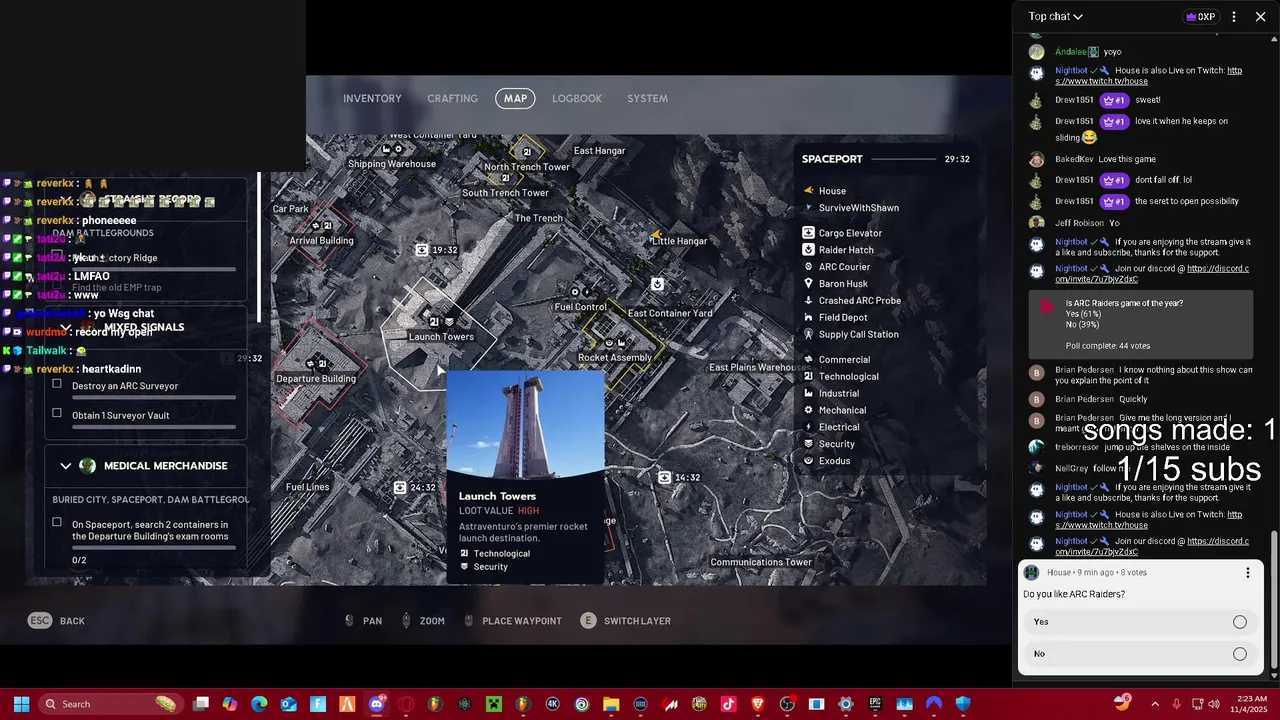Image resolution: width=1280 pixels, height=720 pixels.
Task: Click the Zoom control hint
Action: coord(422,621)
